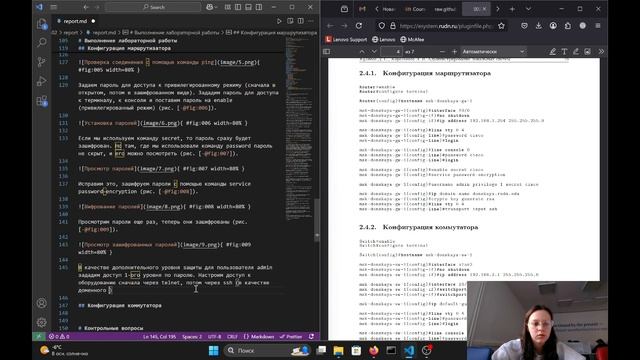Run the report.md file with play icon
Image resolution: width=640 pixels, height=360 pixels.
point(279,21)
